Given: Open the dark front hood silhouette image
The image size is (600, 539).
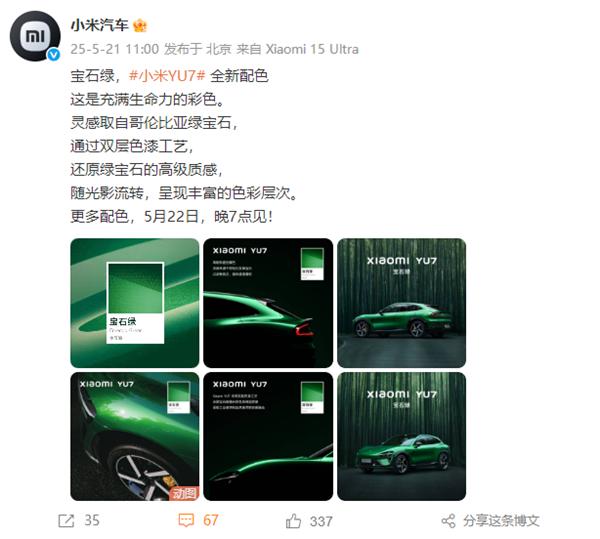Looking at the screenshot, I should (x=268, y=436).
